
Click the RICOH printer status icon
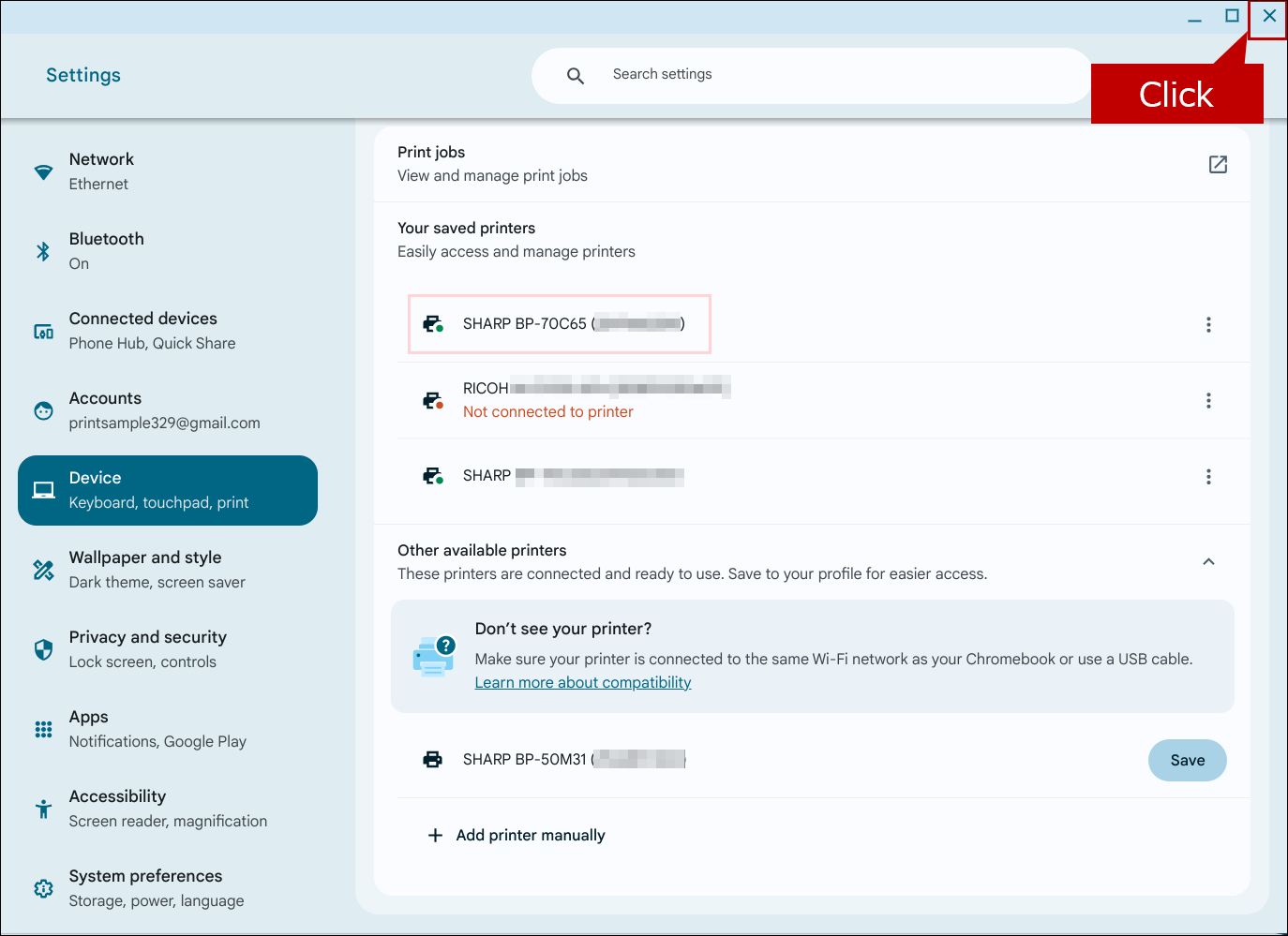433,400
